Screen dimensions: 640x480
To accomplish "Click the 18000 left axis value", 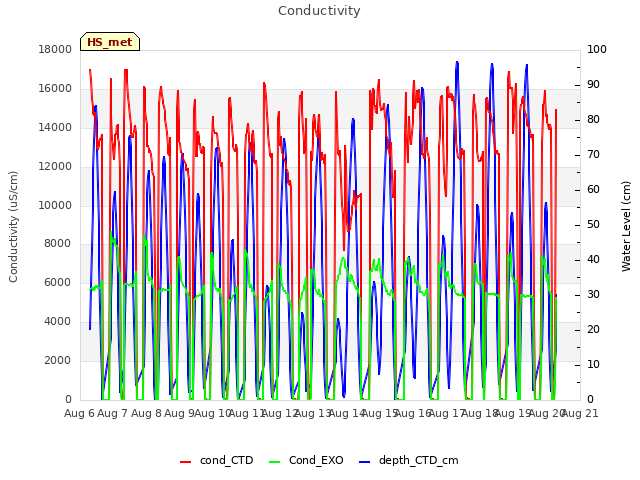I will pos(55,49).
